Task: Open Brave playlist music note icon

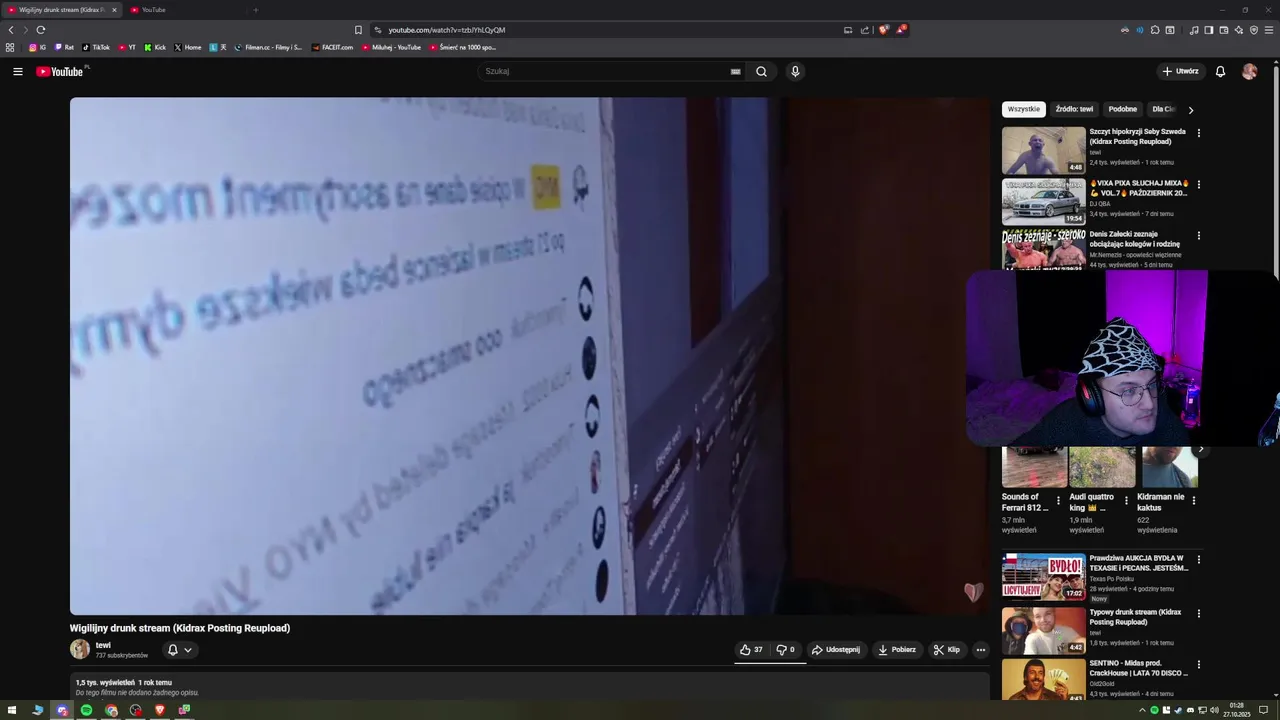Action: click(x=1194, y=30)
